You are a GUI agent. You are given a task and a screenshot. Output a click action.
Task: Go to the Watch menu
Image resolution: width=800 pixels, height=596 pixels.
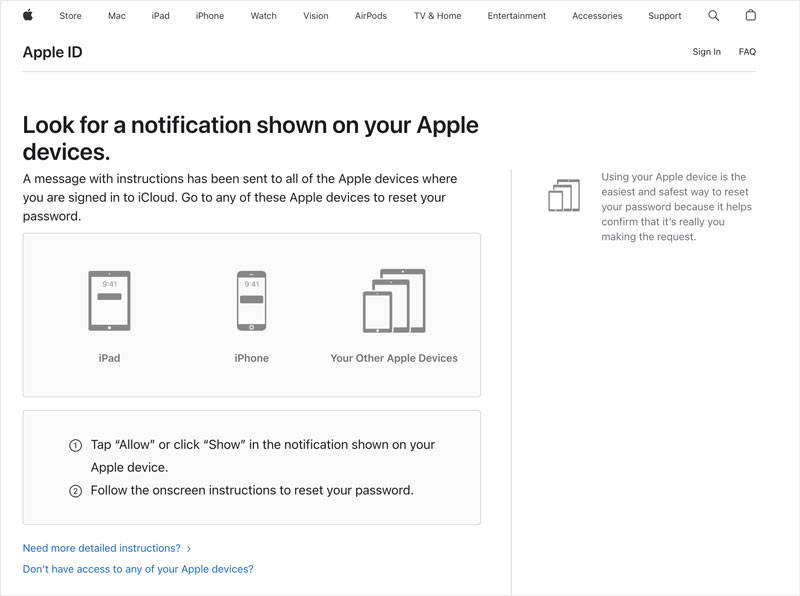[x=263, y=16]
